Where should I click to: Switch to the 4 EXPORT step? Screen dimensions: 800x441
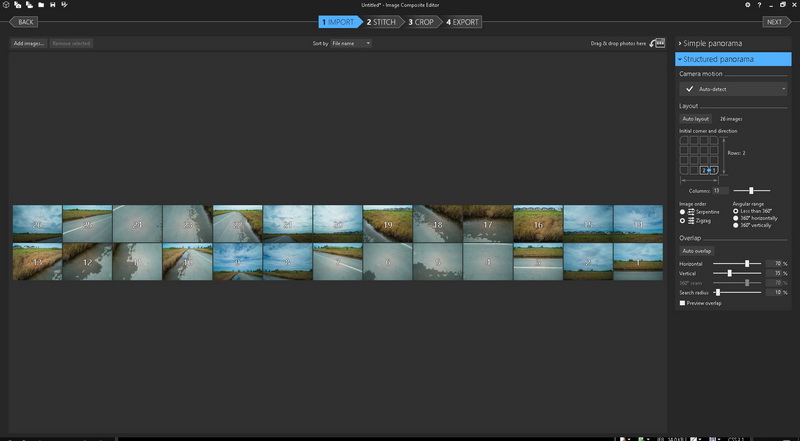point(463,21)
